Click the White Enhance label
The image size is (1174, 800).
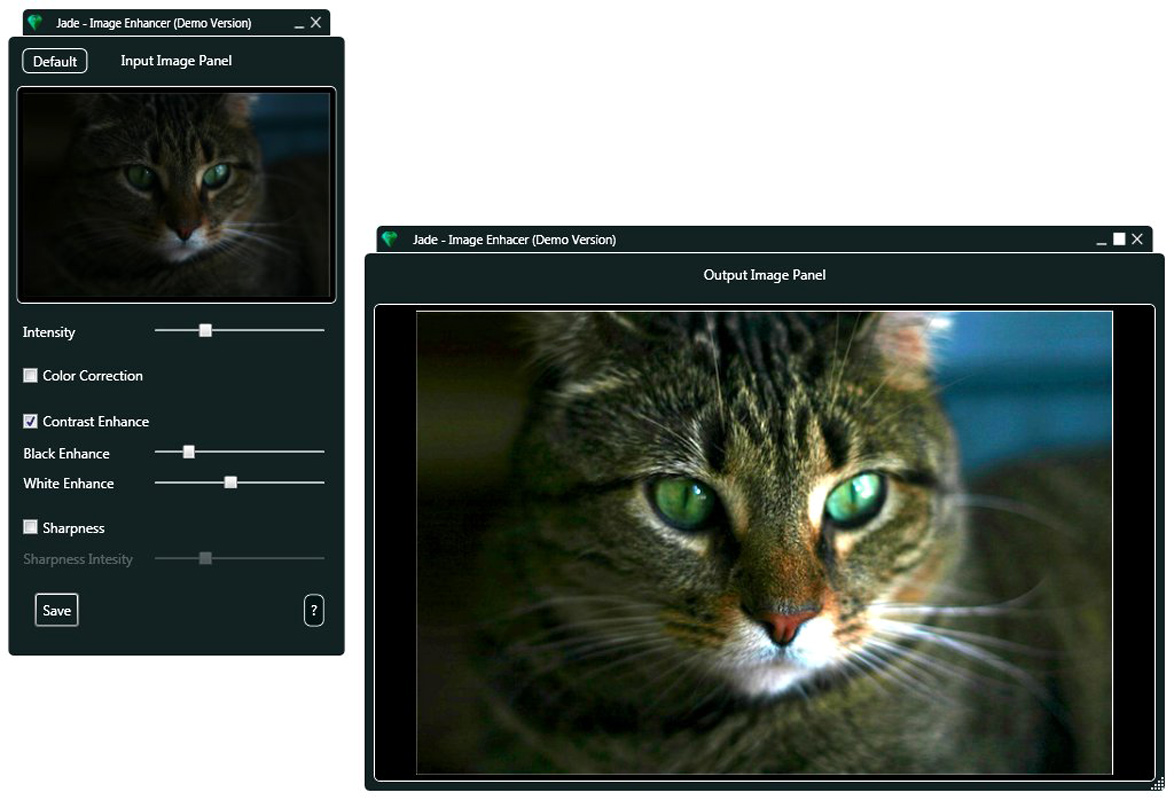[x=68, y=483]
